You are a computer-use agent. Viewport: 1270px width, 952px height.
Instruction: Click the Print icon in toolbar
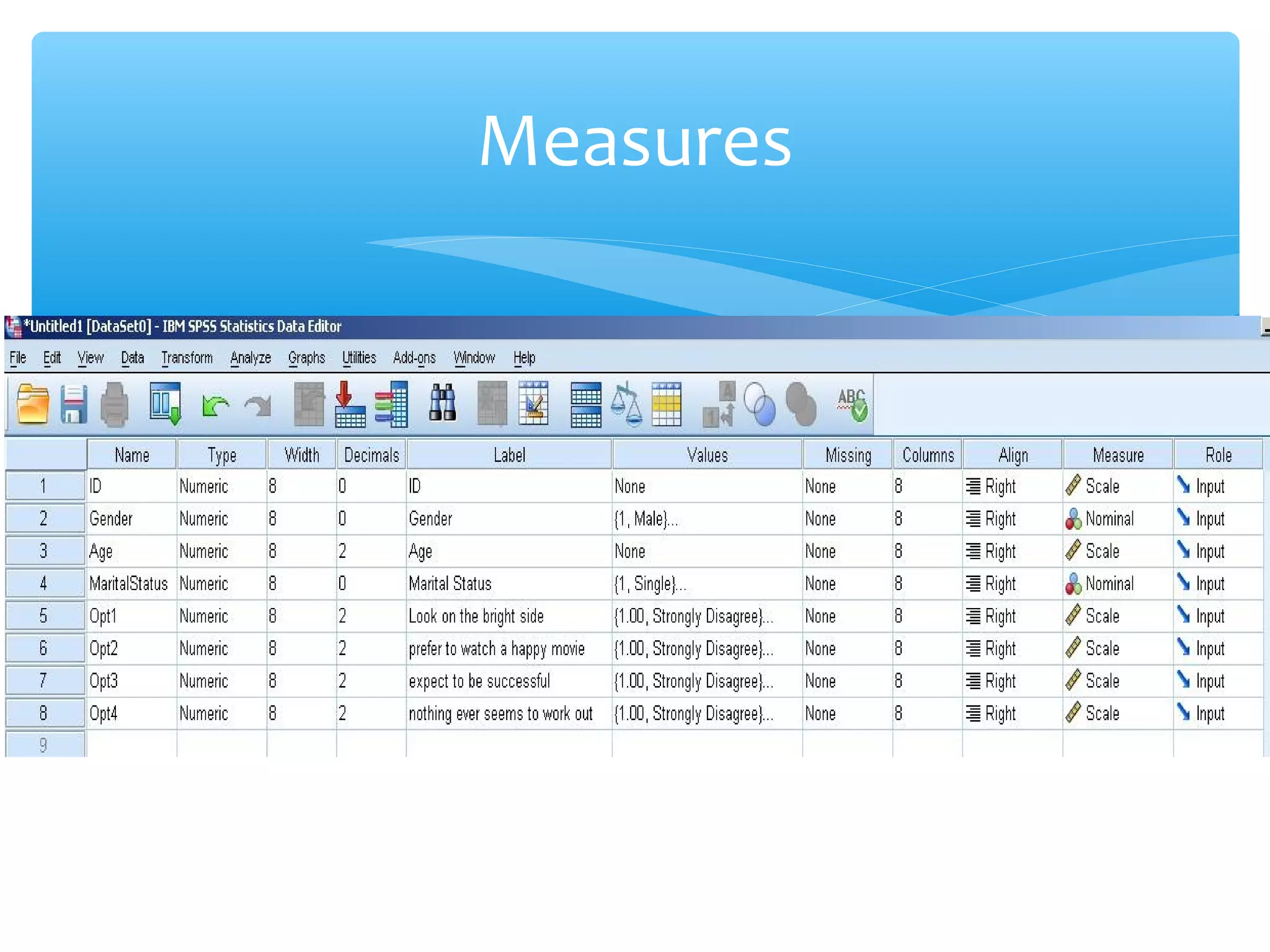pos(115,404)
